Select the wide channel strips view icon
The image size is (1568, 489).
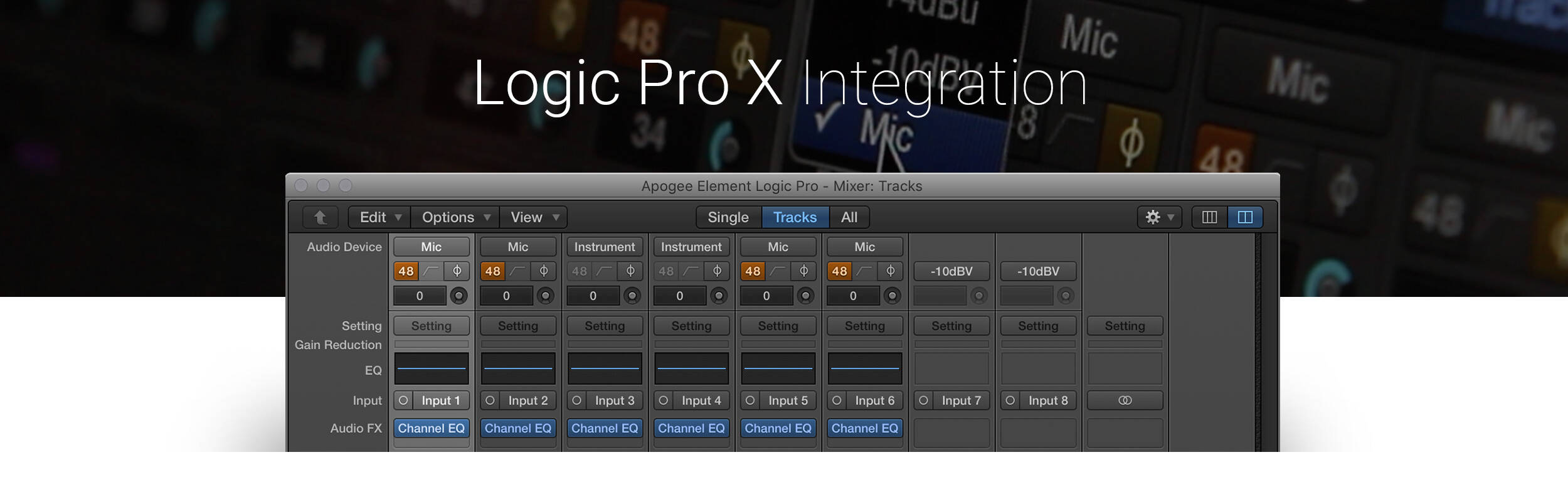[x=1245, y=217]
